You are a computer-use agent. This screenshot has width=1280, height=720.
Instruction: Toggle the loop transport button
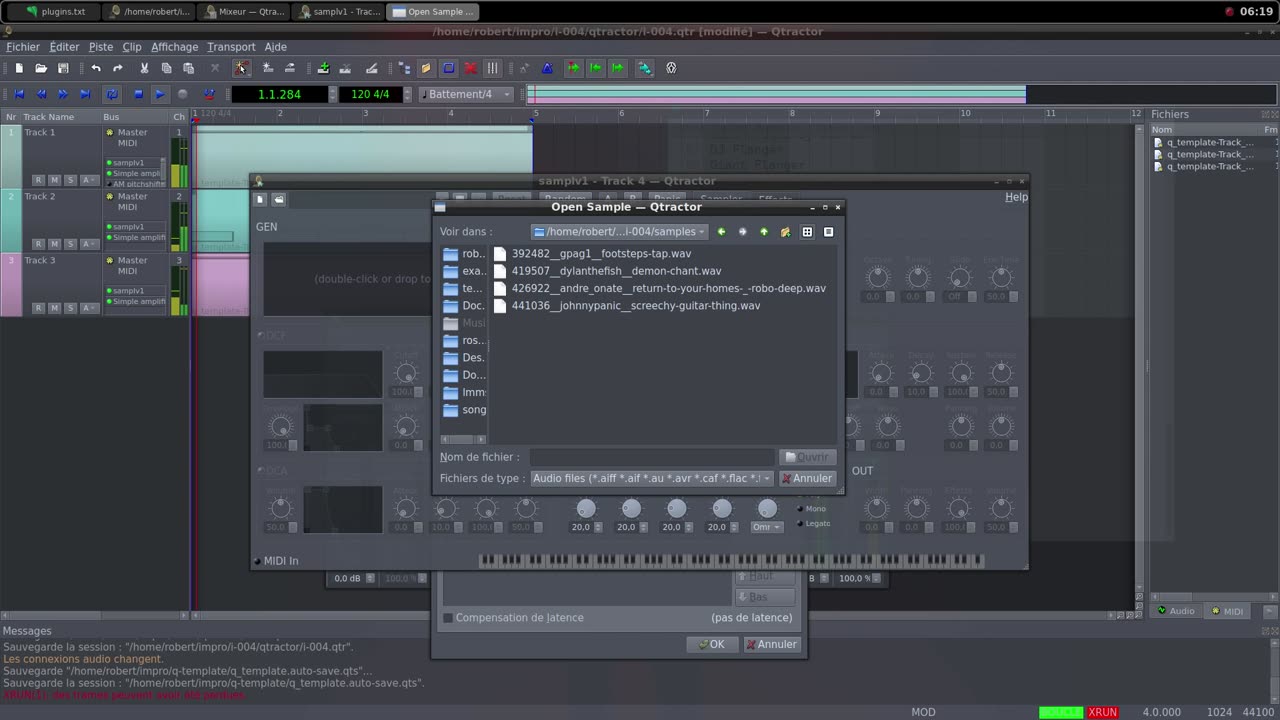112,94
